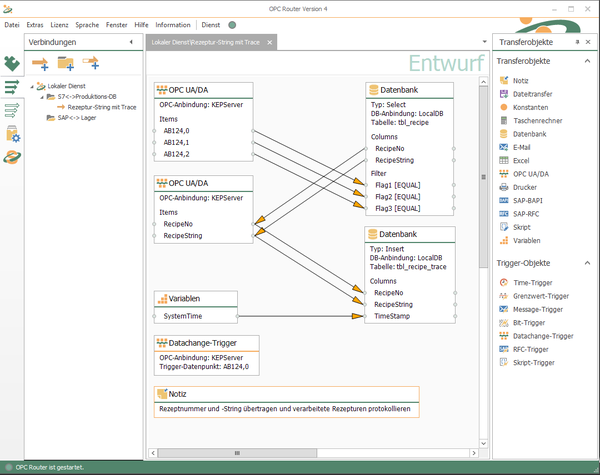The width and height of the screenshot is (600, 475).
Task: Open the Datei menu
Action: pyautogui.click(x=12, y=25)
